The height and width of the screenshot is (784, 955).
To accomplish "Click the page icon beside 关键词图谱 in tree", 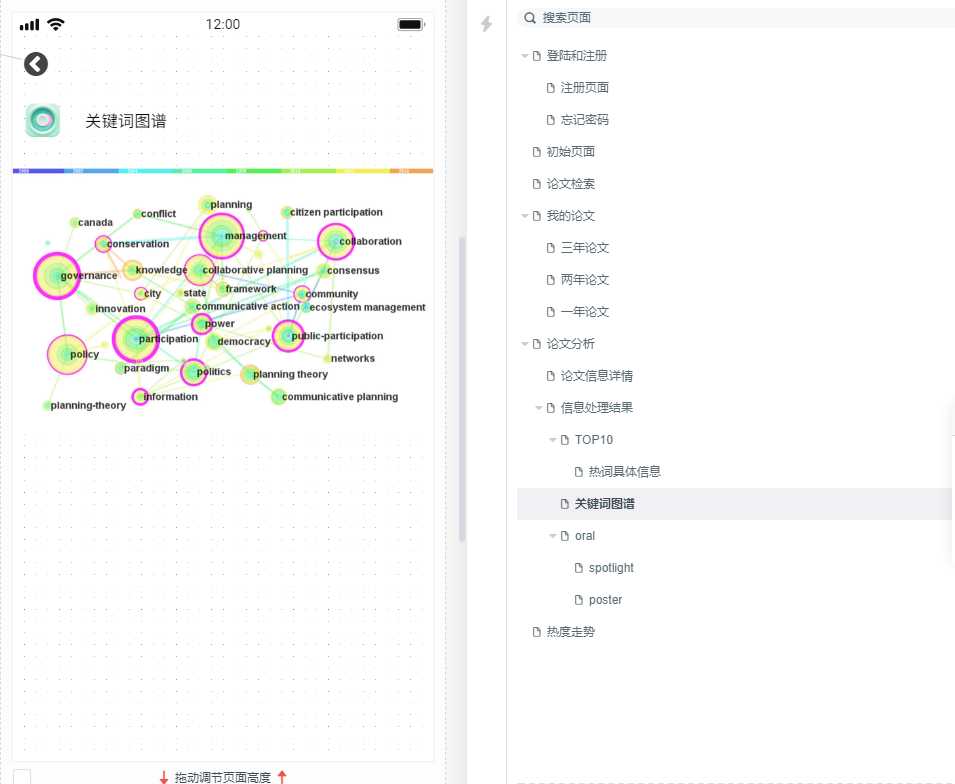I will pyautogui.click(x=565, y=504).
